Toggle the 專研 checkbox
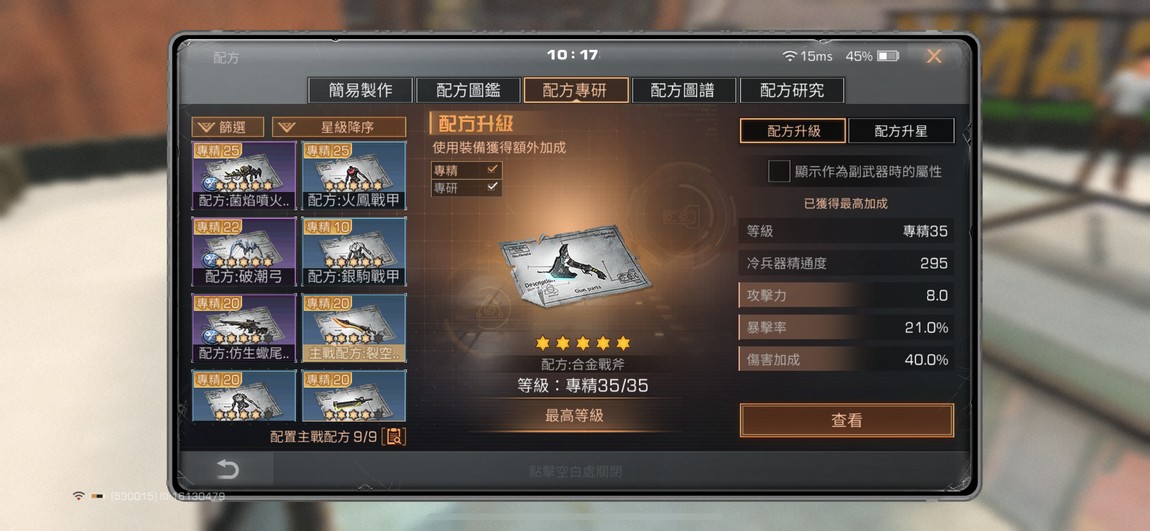Viewport: 1150px width, 531px height. pos(493,187)
